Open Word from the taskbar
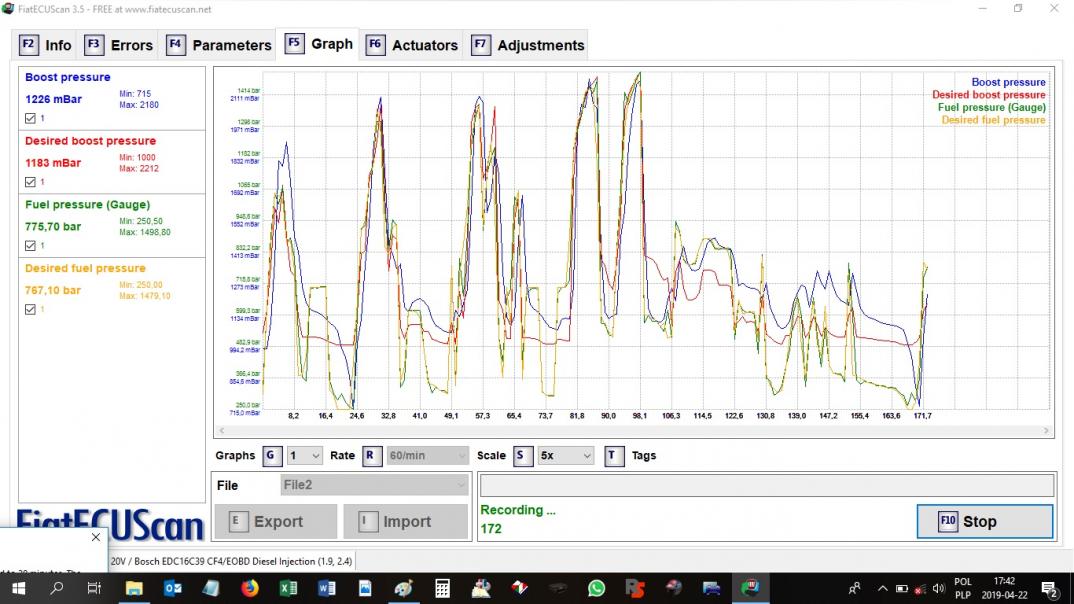 [x=327, y=588]
